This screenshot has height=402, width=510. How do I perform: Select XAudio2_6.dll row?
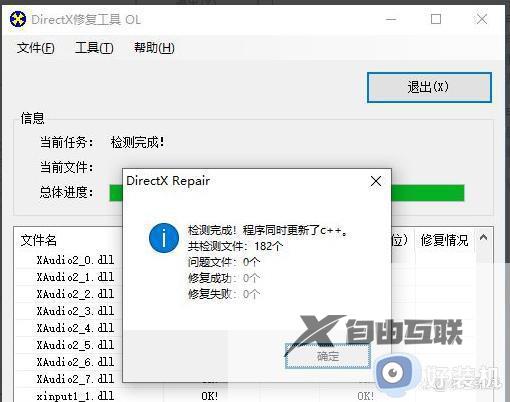(75, 362)
